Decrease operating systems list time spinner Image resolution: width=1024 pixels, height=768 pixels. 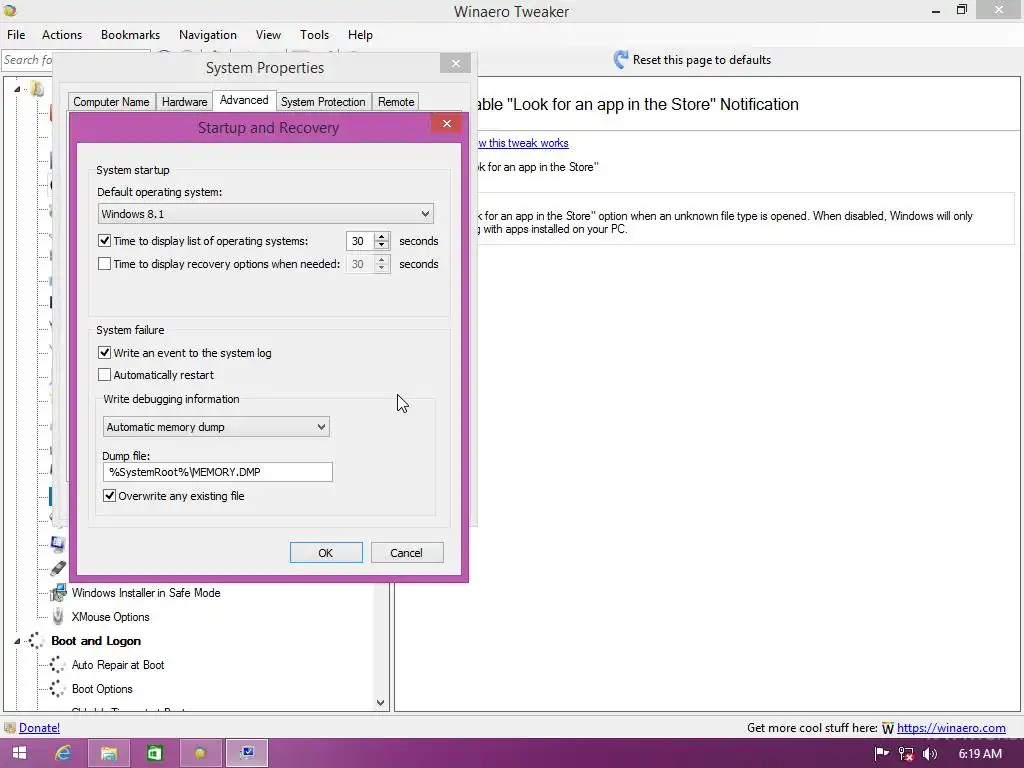382,246
